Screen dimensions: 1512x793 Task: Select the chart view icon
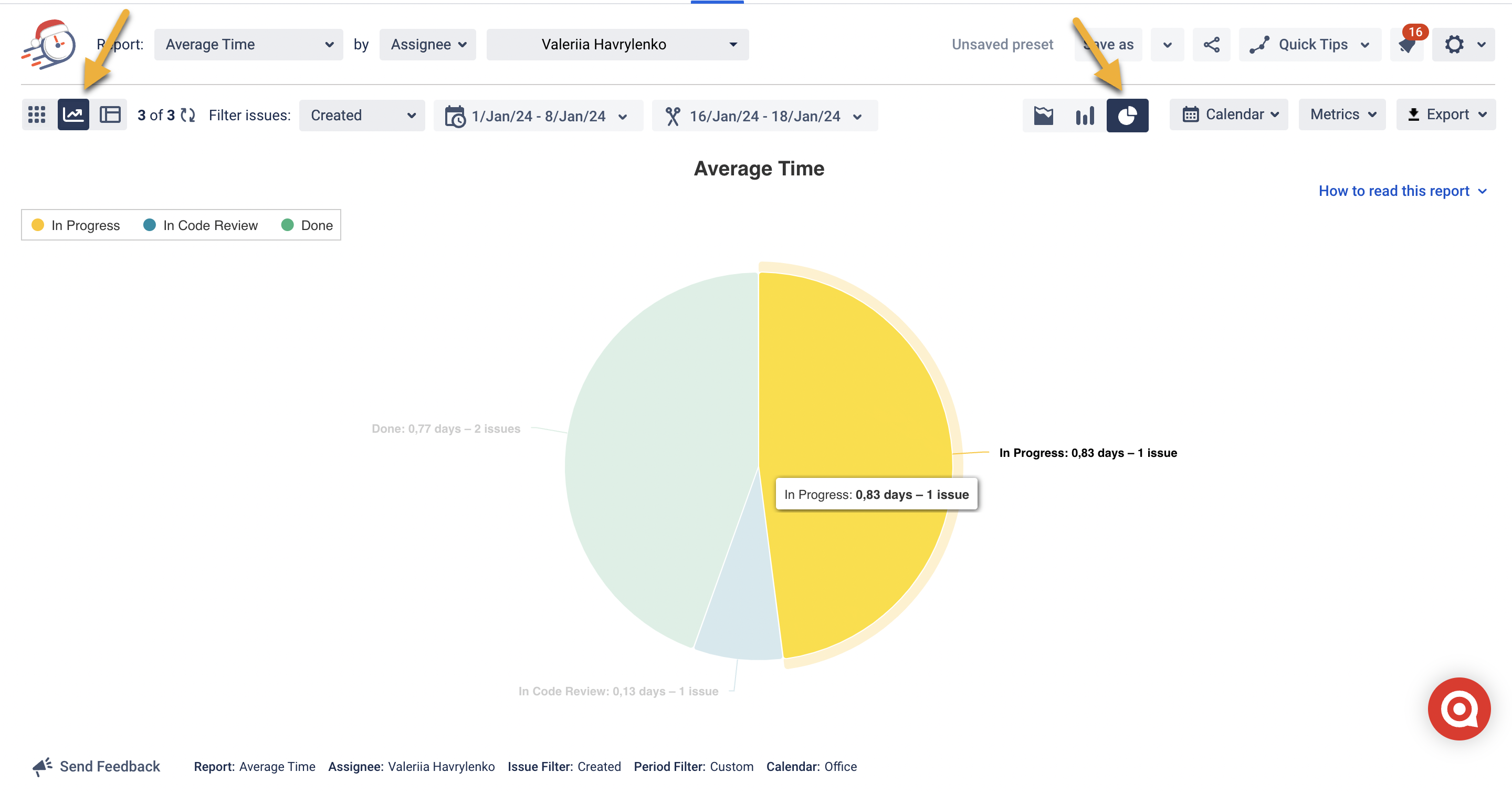73,114
